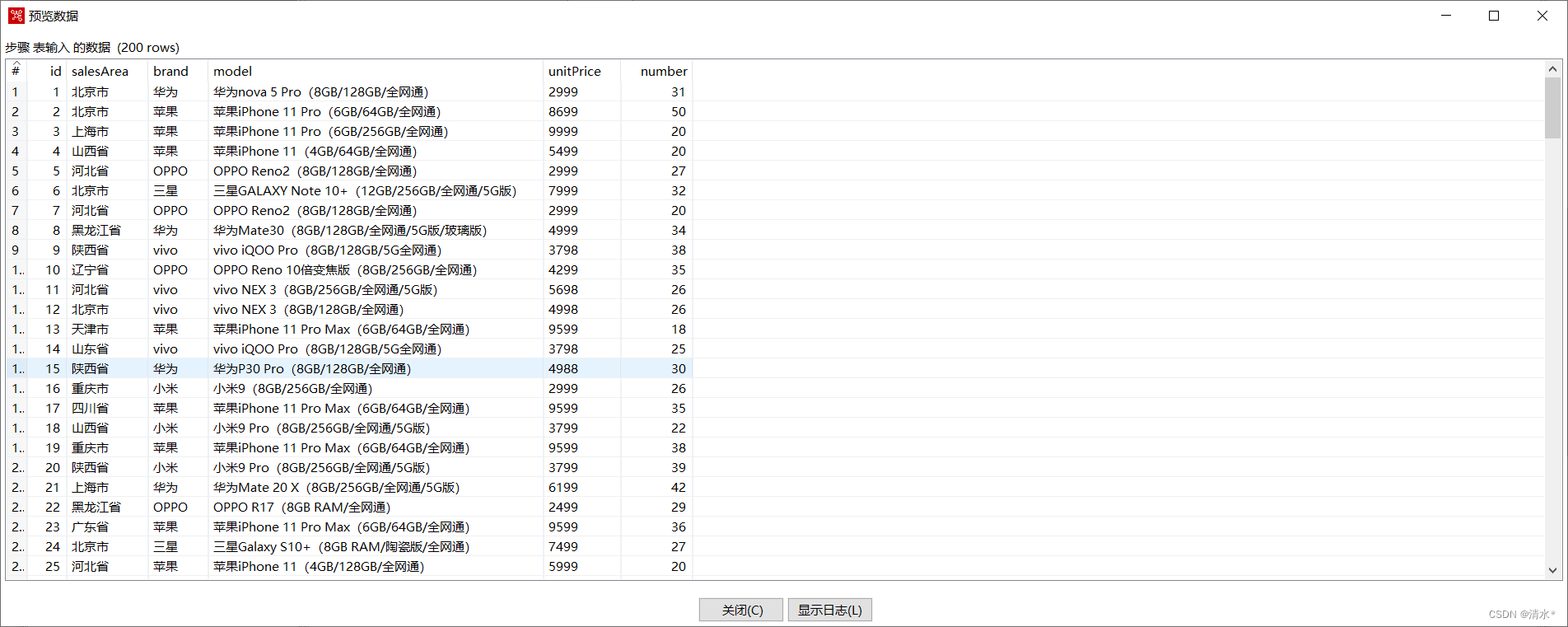Click unitPrice value 4299

[x=563, y=269]
